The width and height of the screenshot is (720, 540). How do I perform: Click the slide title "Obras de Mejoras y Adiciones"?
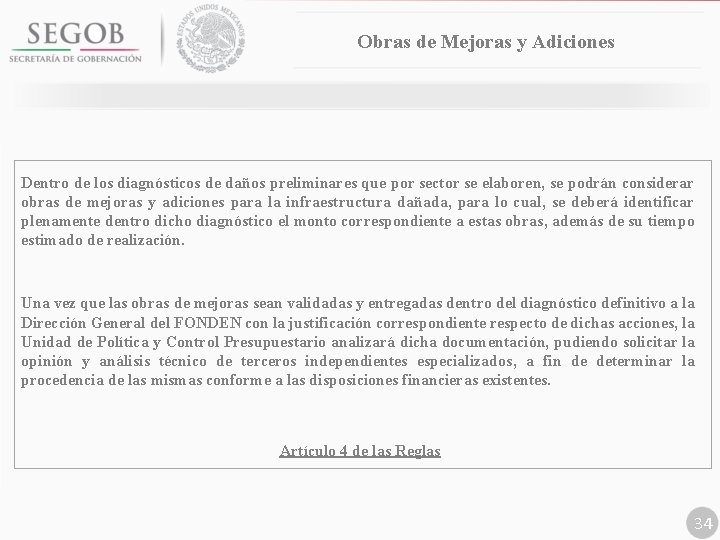(485, 42)
